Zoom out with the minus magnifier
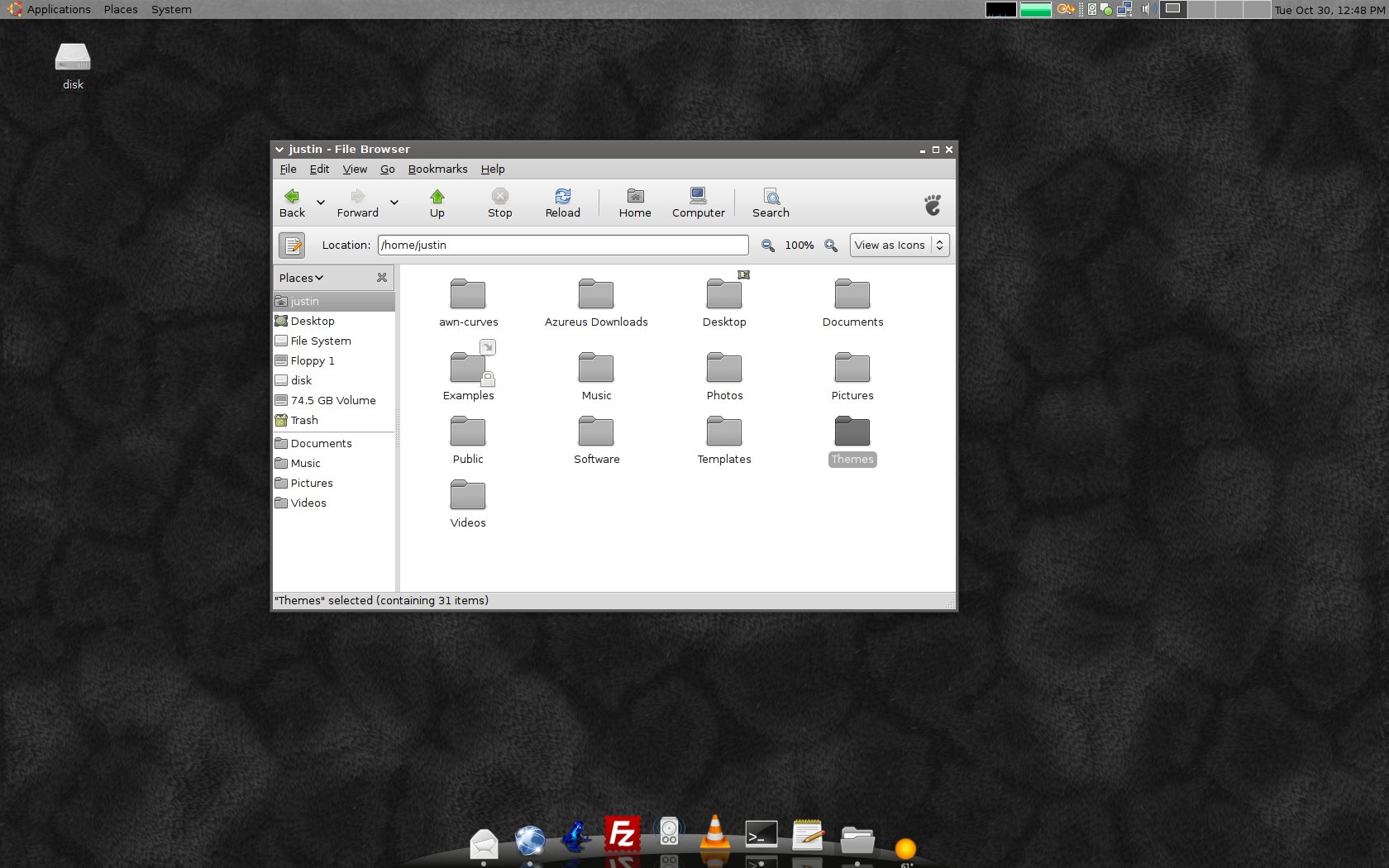 (x=768, y=246)
